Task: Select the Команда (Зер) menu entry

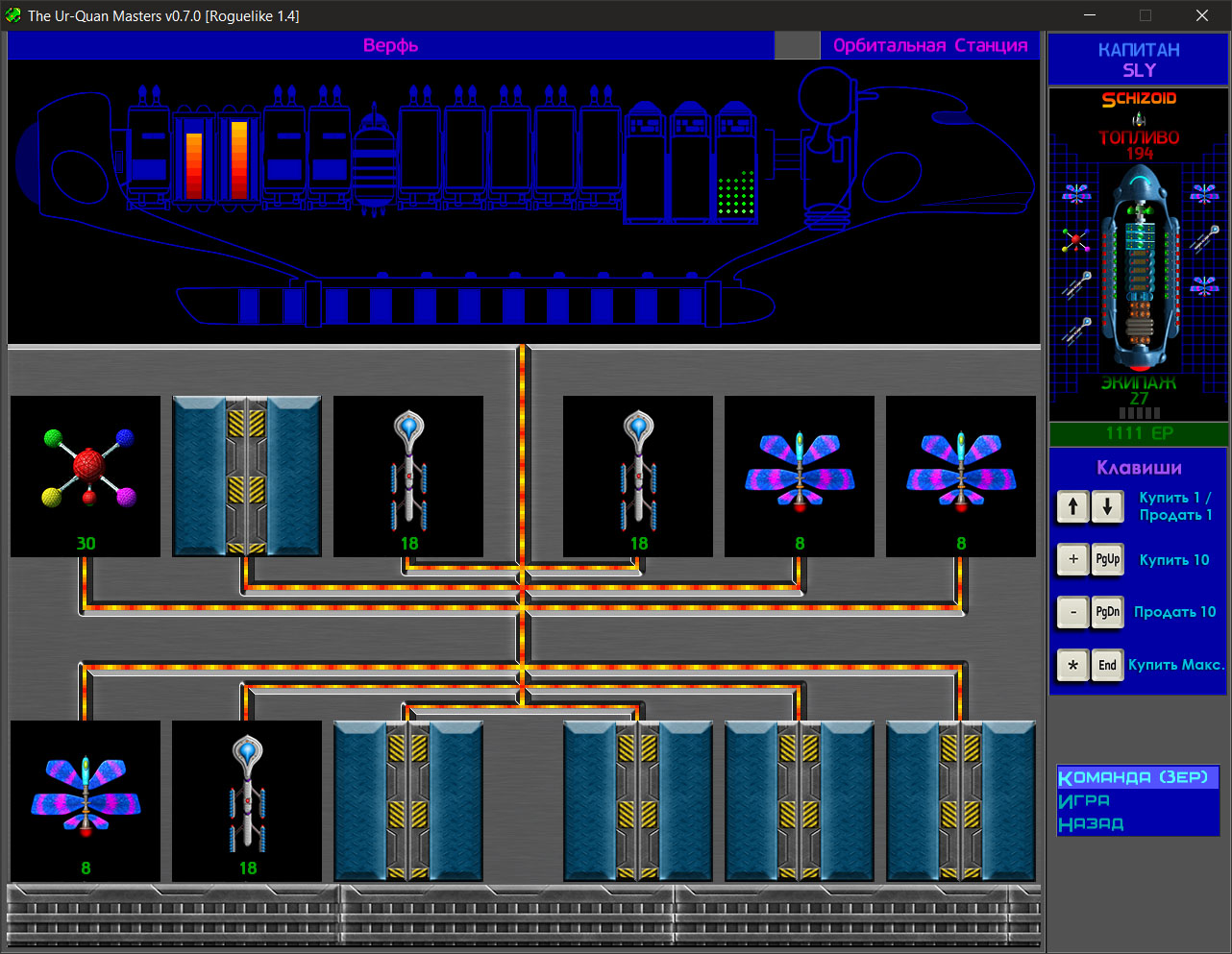Action: [1138, 777]
